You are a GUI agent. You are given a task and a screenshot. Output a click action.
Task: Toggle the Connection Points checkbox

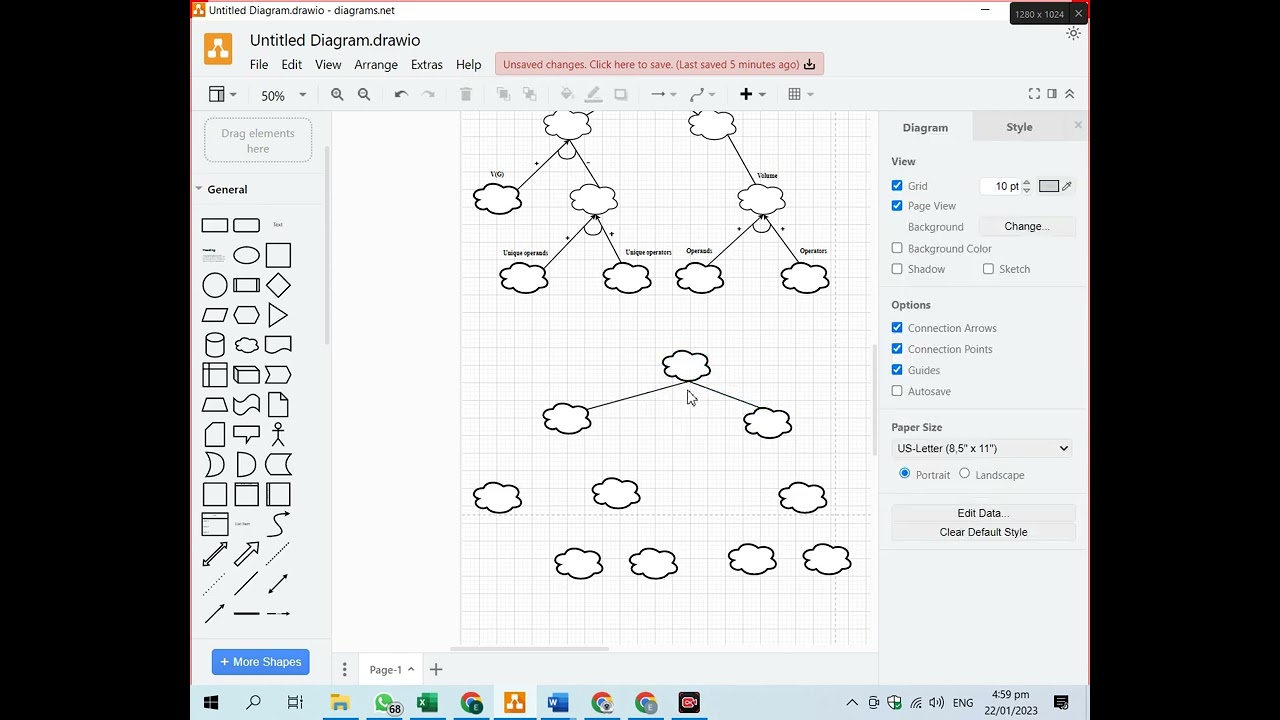(x=897, y=349)
